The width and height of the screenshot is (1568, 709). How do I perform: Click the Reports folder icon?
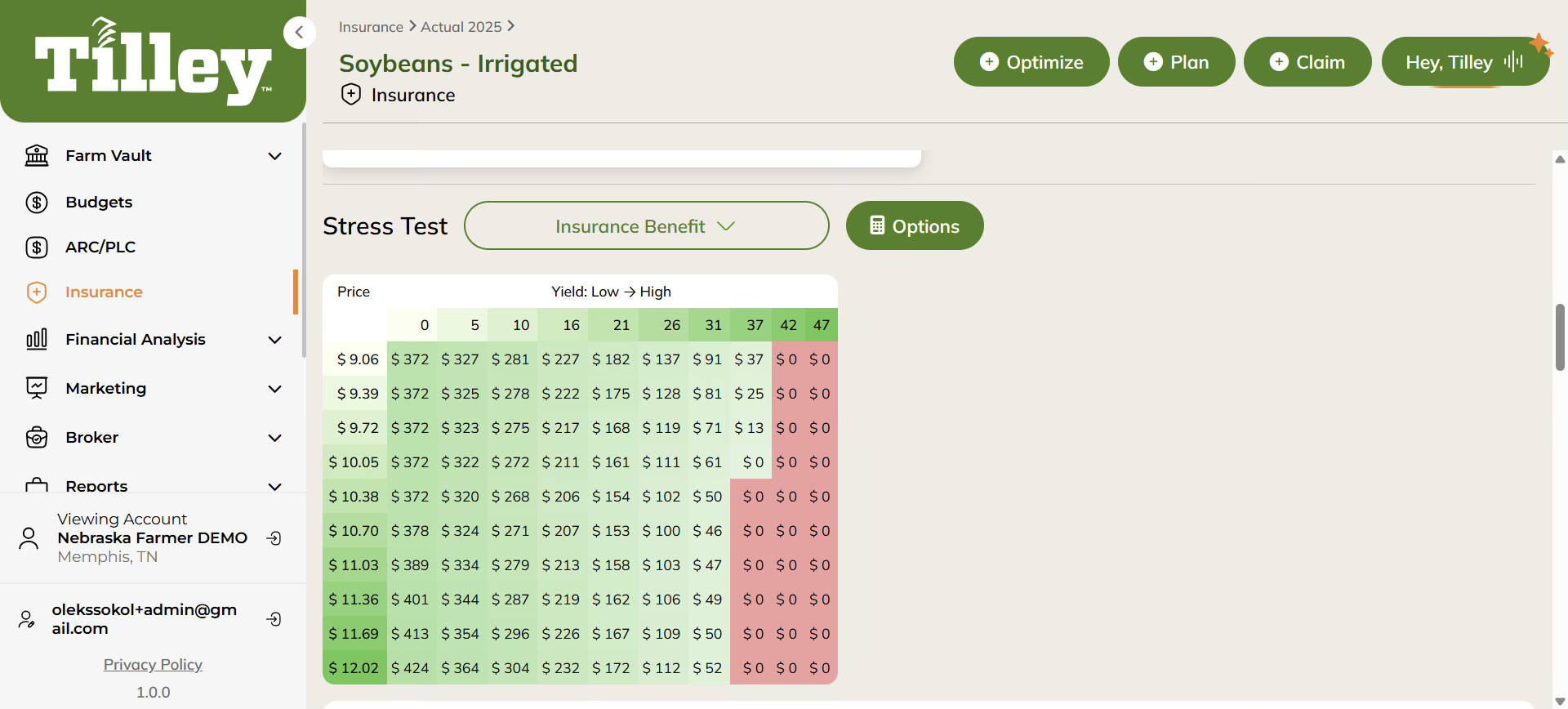coord(37,485)
